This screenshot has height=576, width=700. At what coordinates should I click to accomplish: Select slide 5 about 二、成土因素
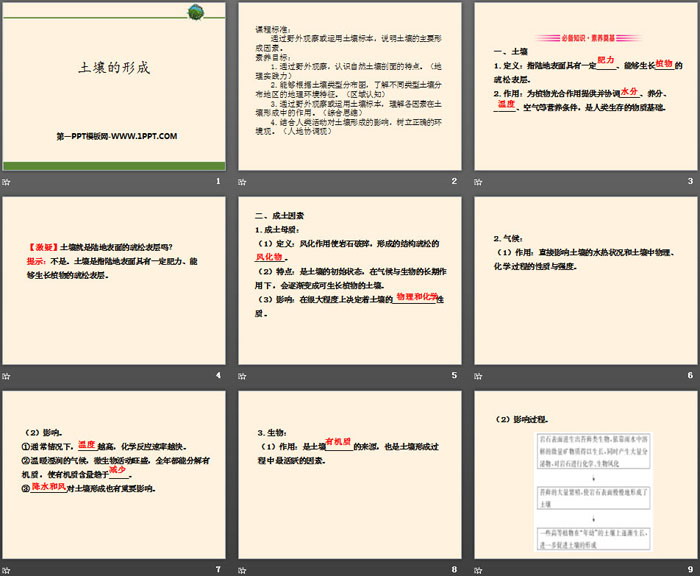(350, 281)
